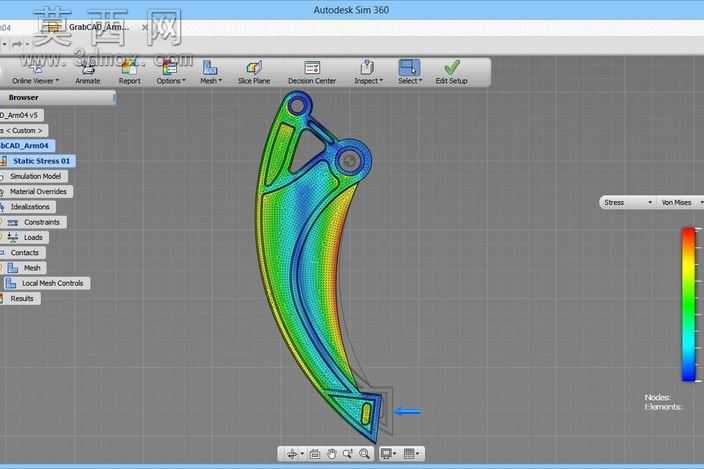Open the Decision Center
Screen dimensions: 704x469
tap(312, 72)
